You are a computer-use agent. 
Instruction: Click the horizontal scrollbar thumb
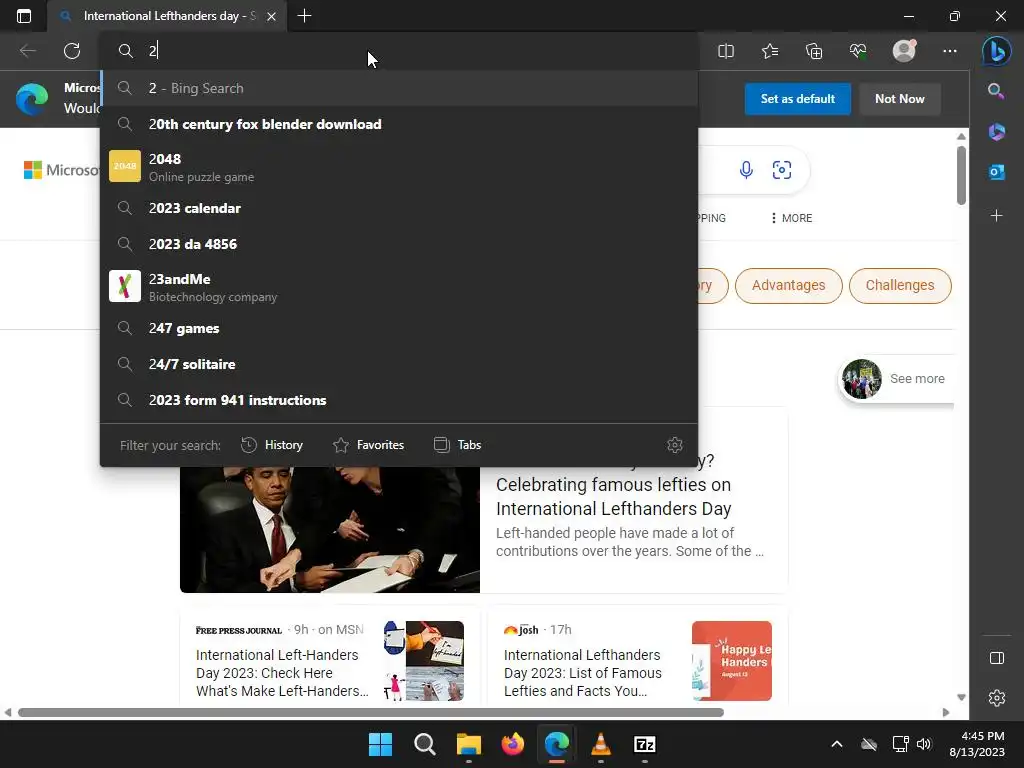tap(370, 712)
